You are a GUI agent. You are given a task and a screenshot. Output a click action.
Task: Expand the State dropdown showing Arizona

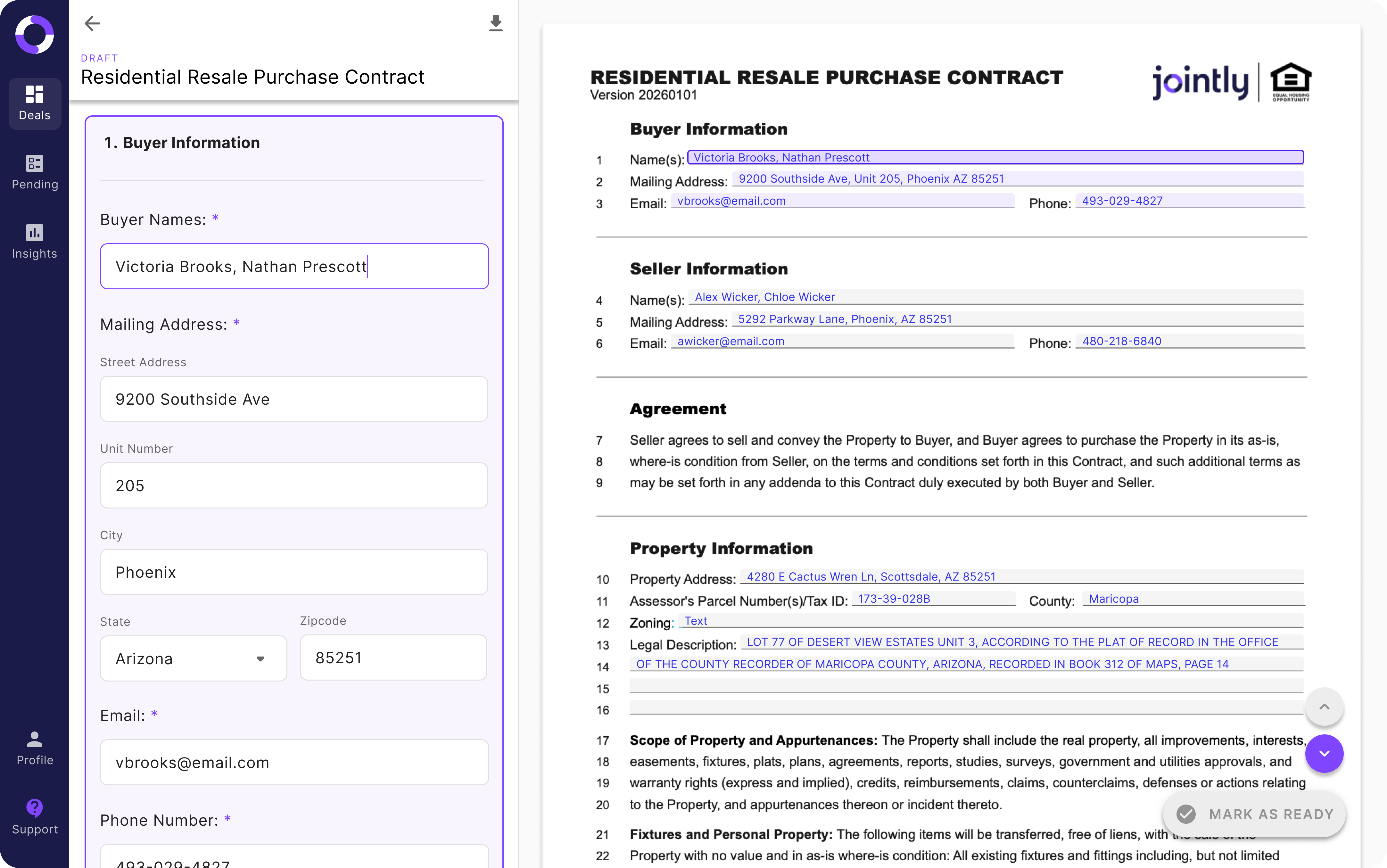(194, 658)
